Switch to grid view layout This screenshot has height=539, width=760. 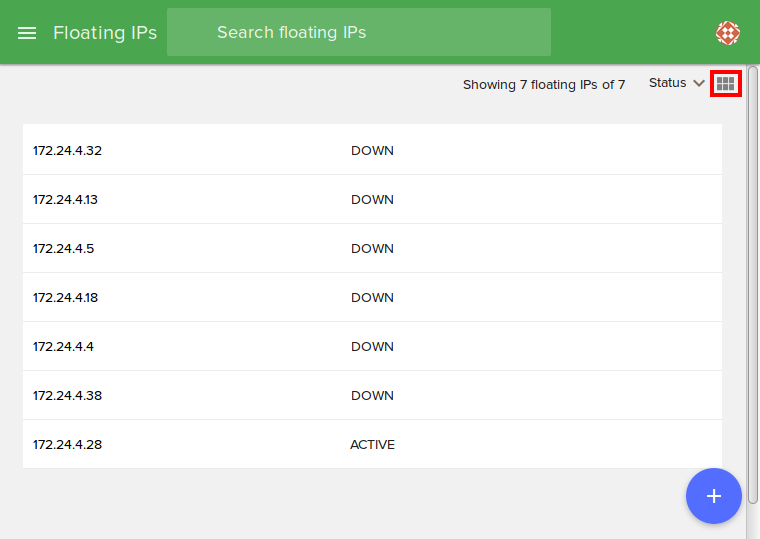(725, 84)
